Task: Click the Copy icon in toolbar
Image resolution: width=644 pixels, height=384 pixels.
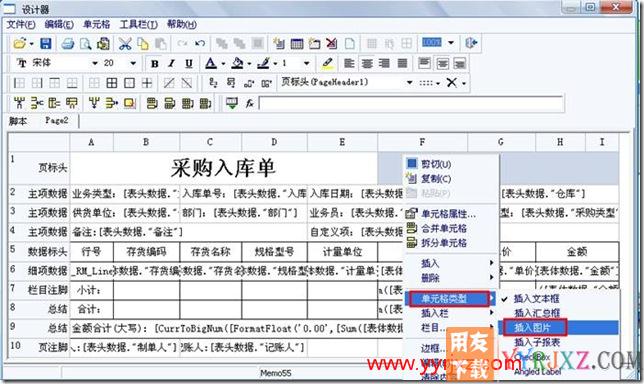Action: coord(143,43)
